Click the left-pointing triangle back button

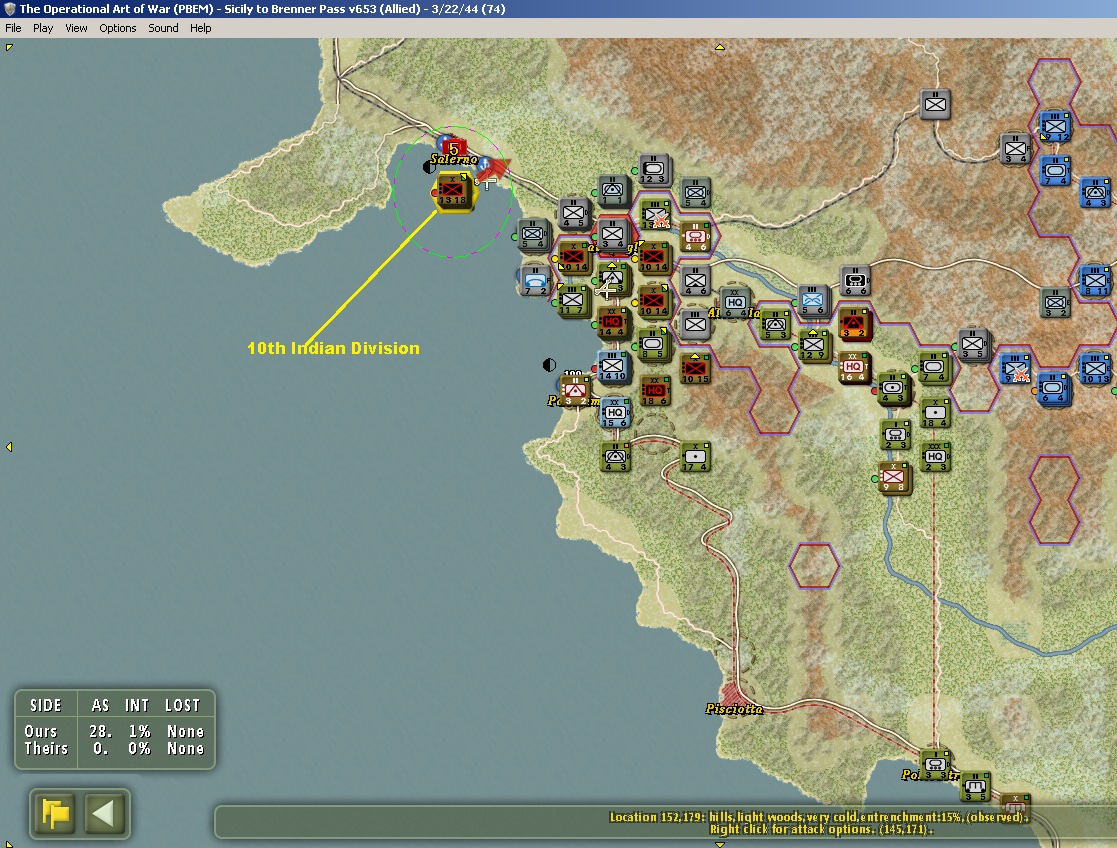(x=105, y=813)
